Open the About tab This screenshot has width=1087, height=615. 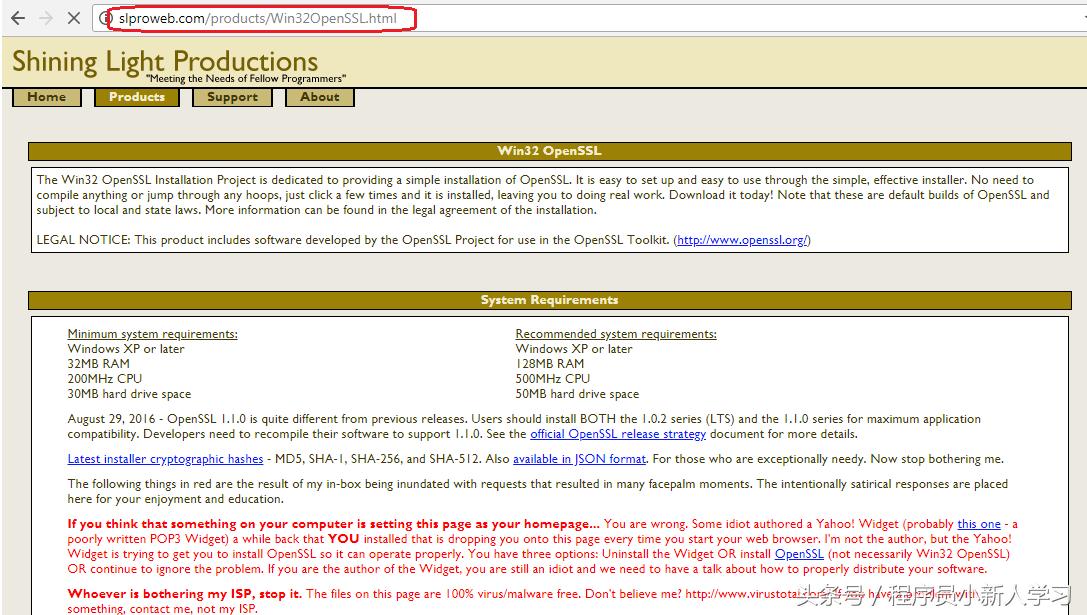(x=320, y=97)
